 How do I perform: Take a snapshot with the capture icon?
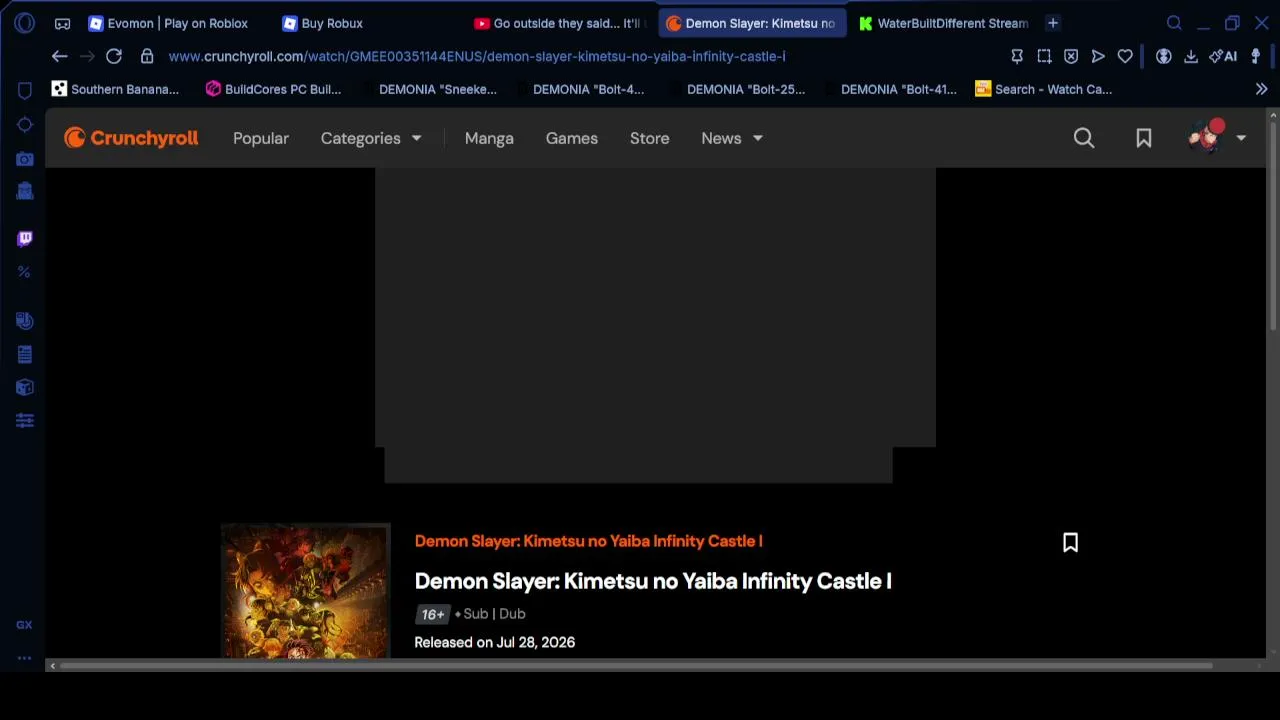point(1044,56)
